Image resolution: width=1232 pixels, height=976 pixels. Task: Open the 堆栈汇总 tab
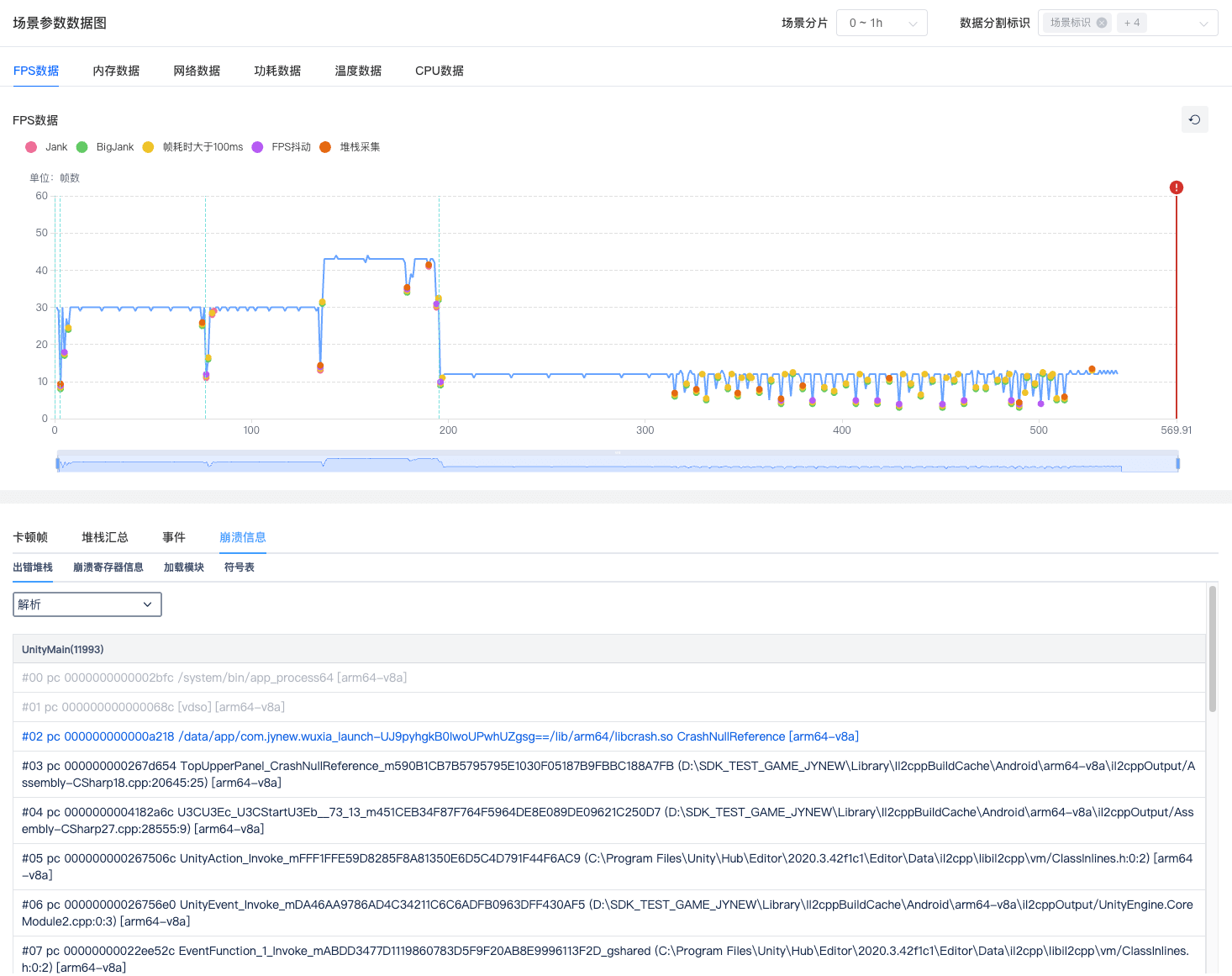(x=105, y=537)
